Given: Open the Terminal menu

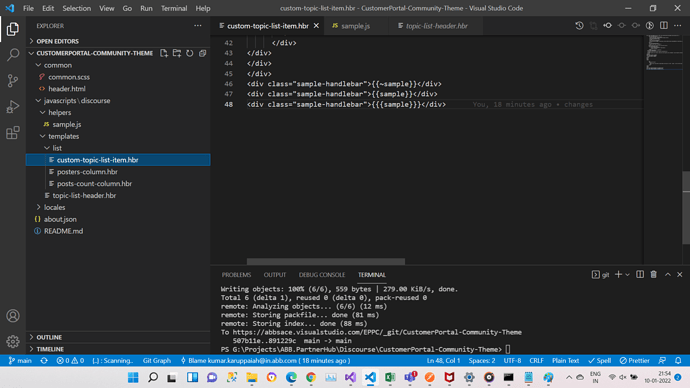Looking at the screenshot, I should (x=174, y=8).
